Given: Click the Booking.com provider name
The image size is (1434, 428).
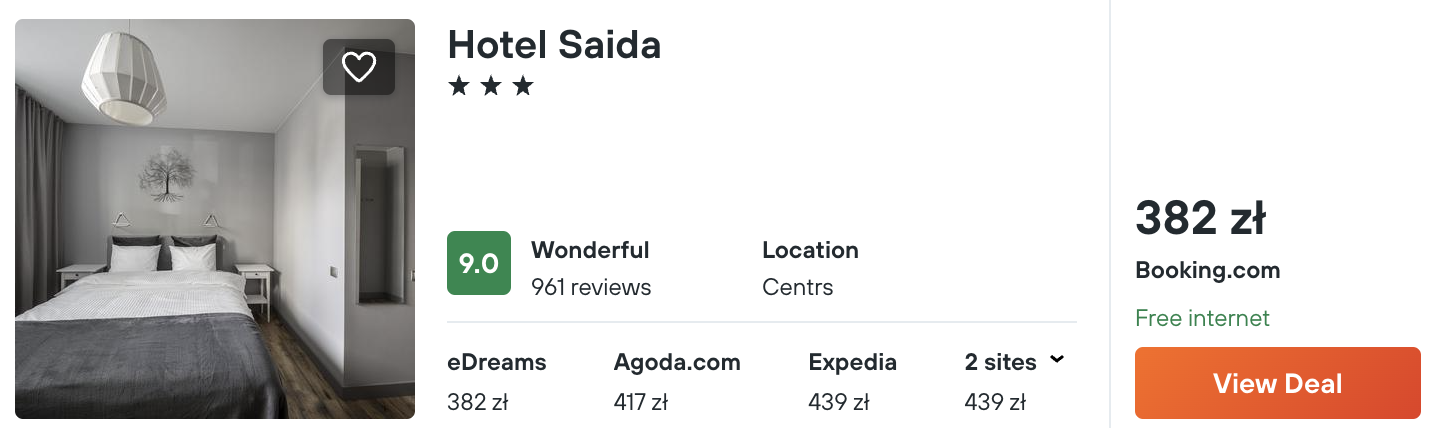Looking at the screenshot, I should click(1207, 270).
